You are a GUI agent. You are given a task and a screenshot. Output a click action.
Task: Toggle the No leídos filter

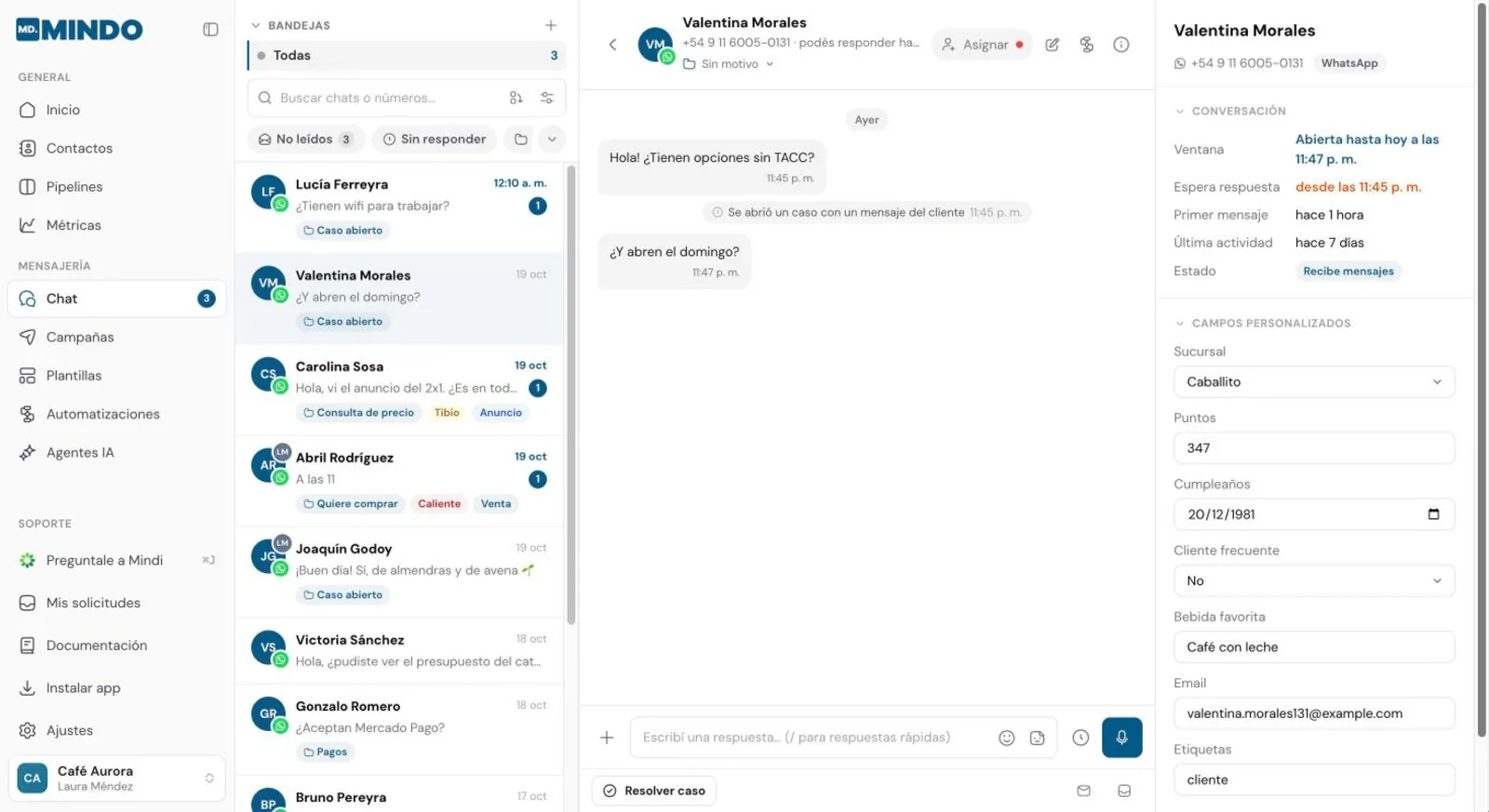click(x=306, y=140)
